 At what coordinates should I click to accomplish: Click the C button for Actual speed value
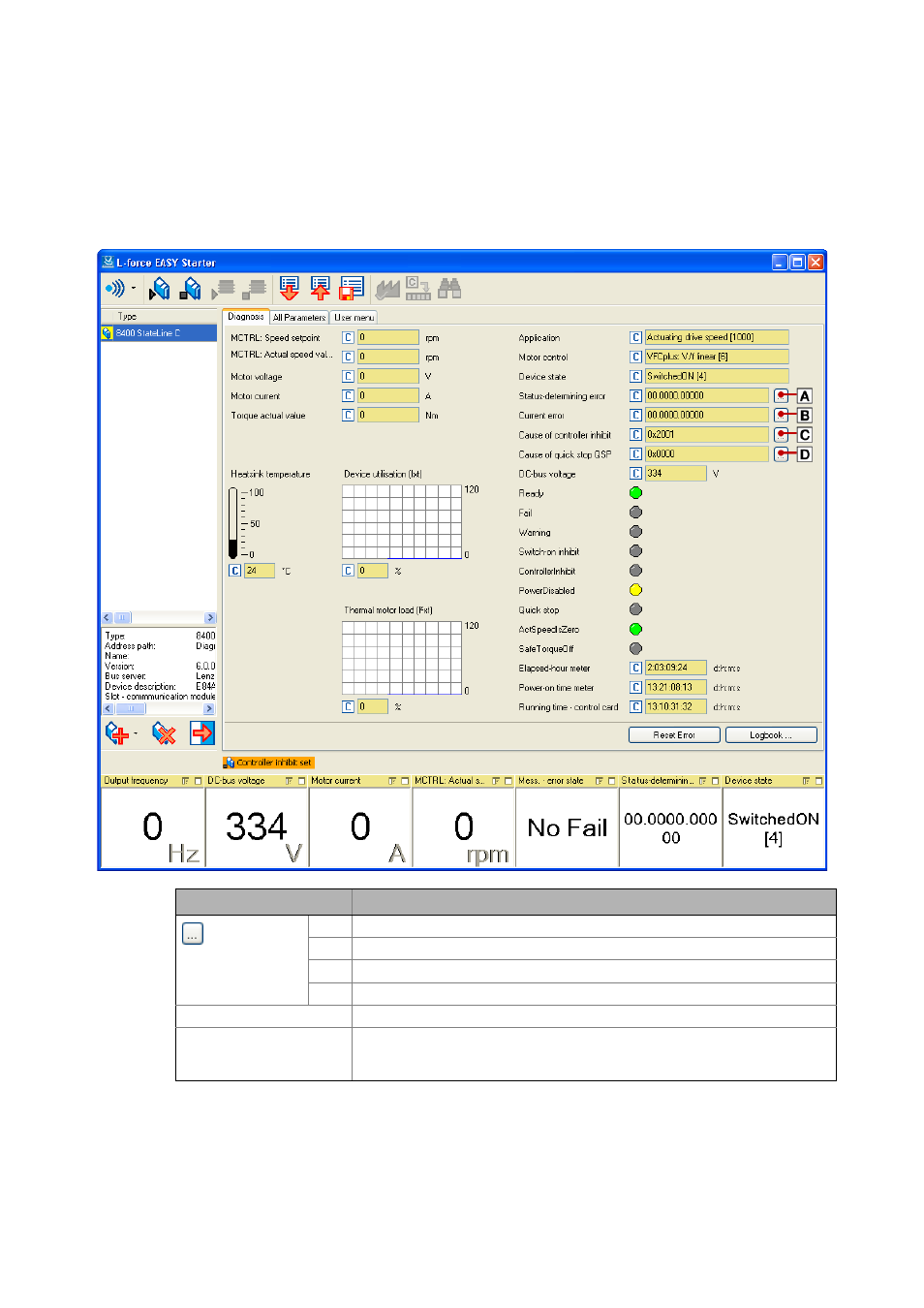[348, 358]
